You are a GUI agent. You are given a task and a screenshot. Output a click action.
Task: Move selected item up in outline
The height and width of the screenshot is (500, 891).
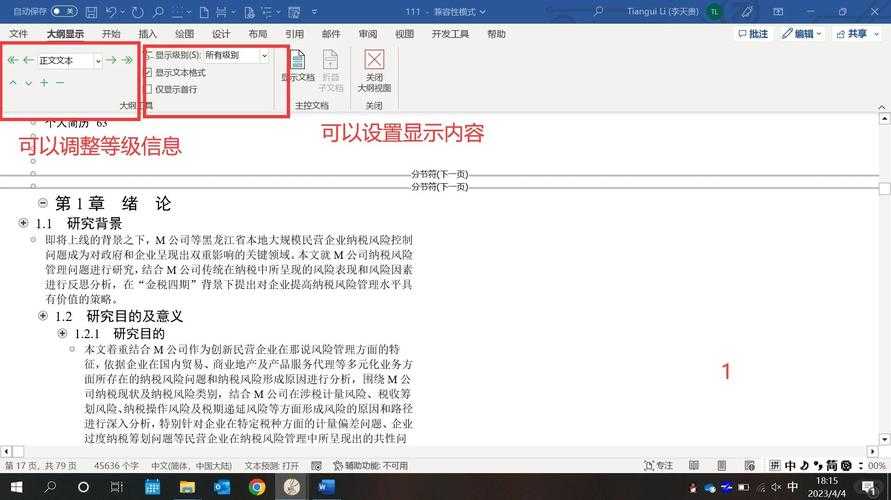pyautogui.click(x=13, y=83)
